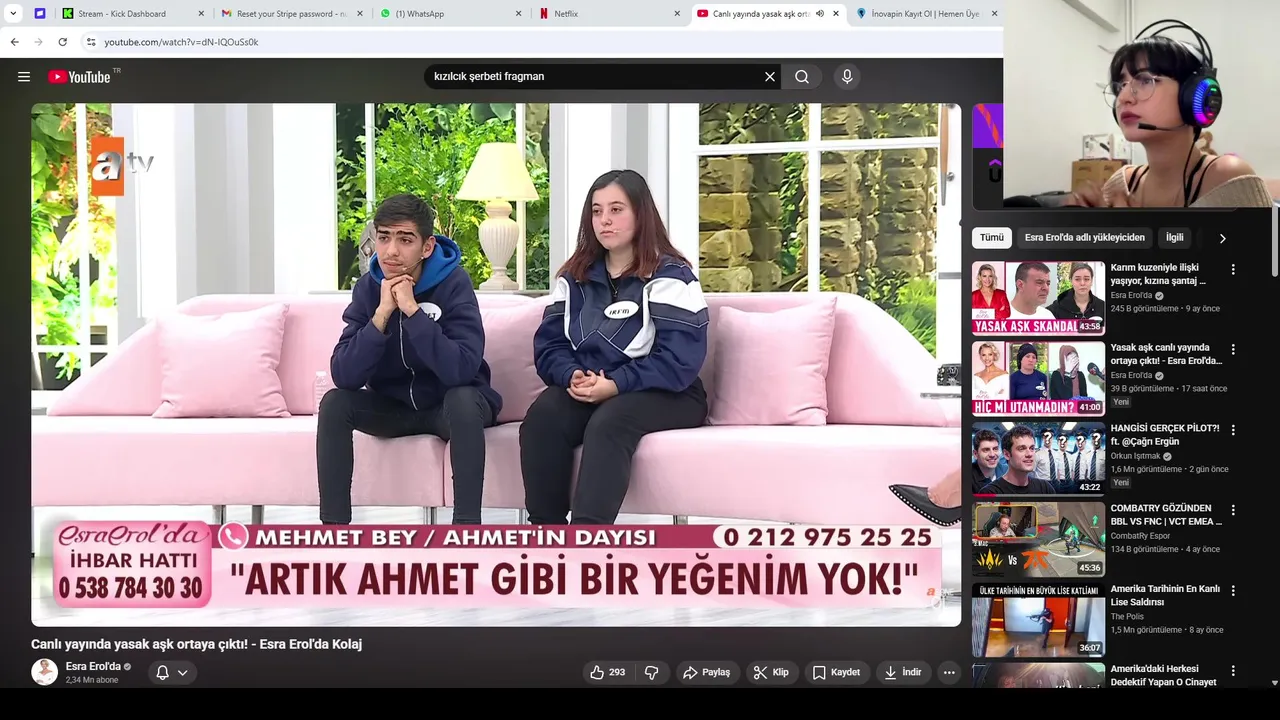Select Esra Erol'da adlı yükleyiciden chip
Viewport: 1280px width, 720px height.
coord(1084,238)
